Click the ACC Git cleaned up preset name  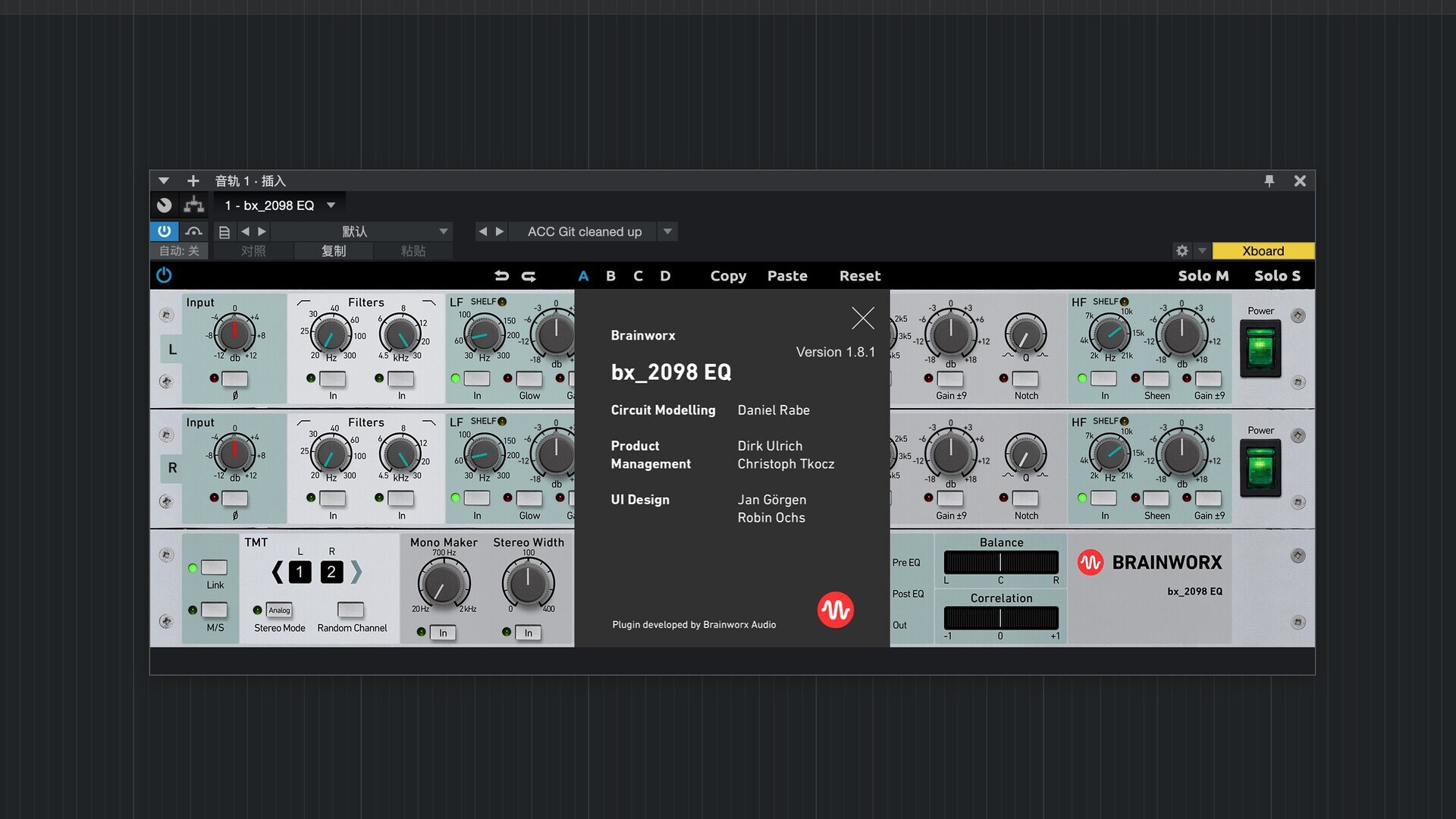click(585, 231)
